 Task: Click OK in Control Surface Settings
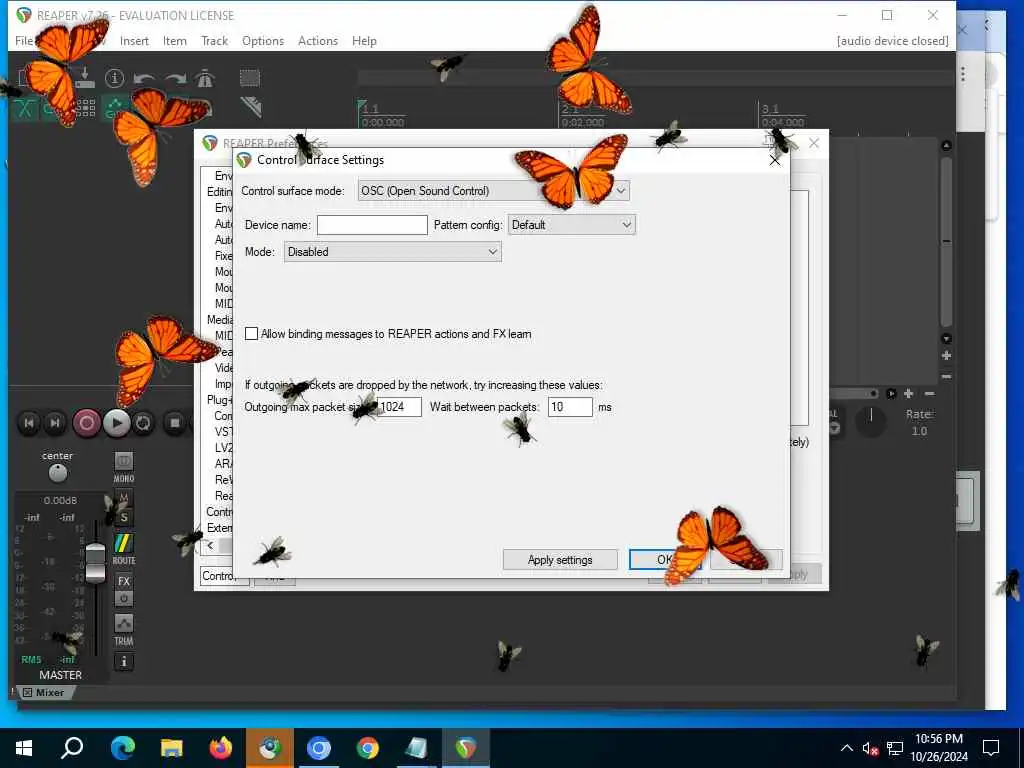665,560
